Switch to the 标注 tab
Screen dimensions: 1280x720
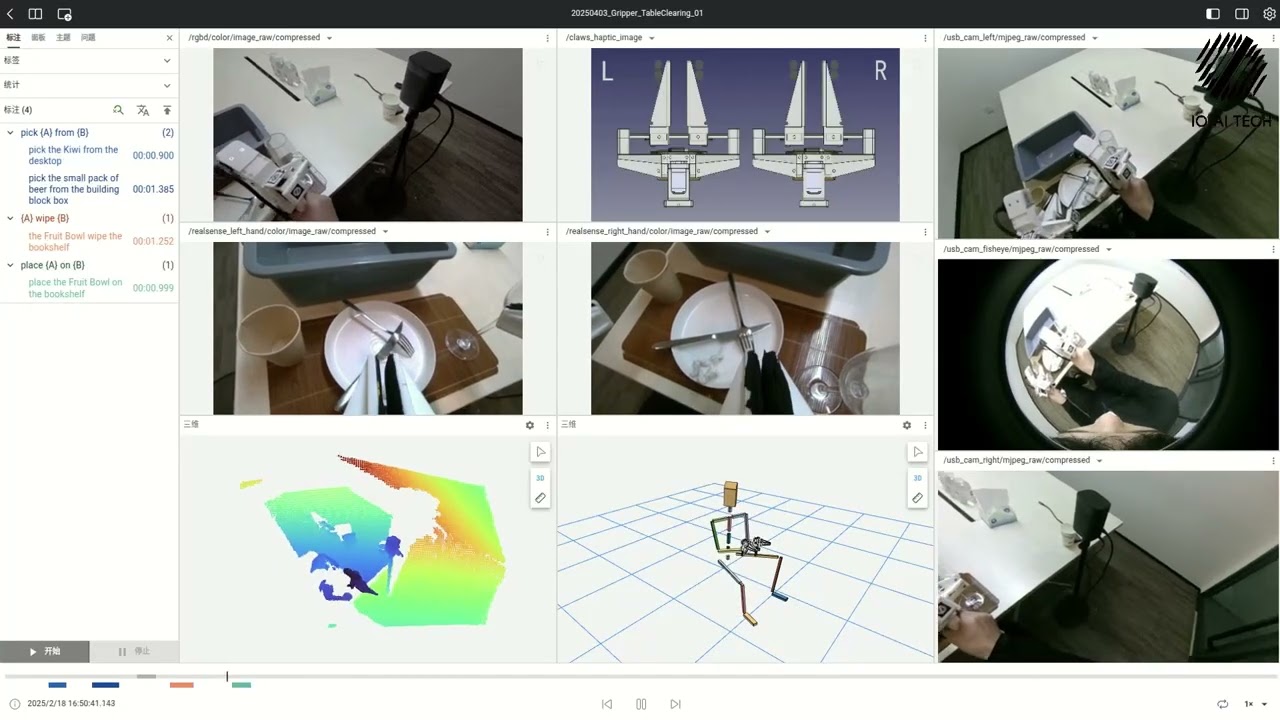[13, 37]
